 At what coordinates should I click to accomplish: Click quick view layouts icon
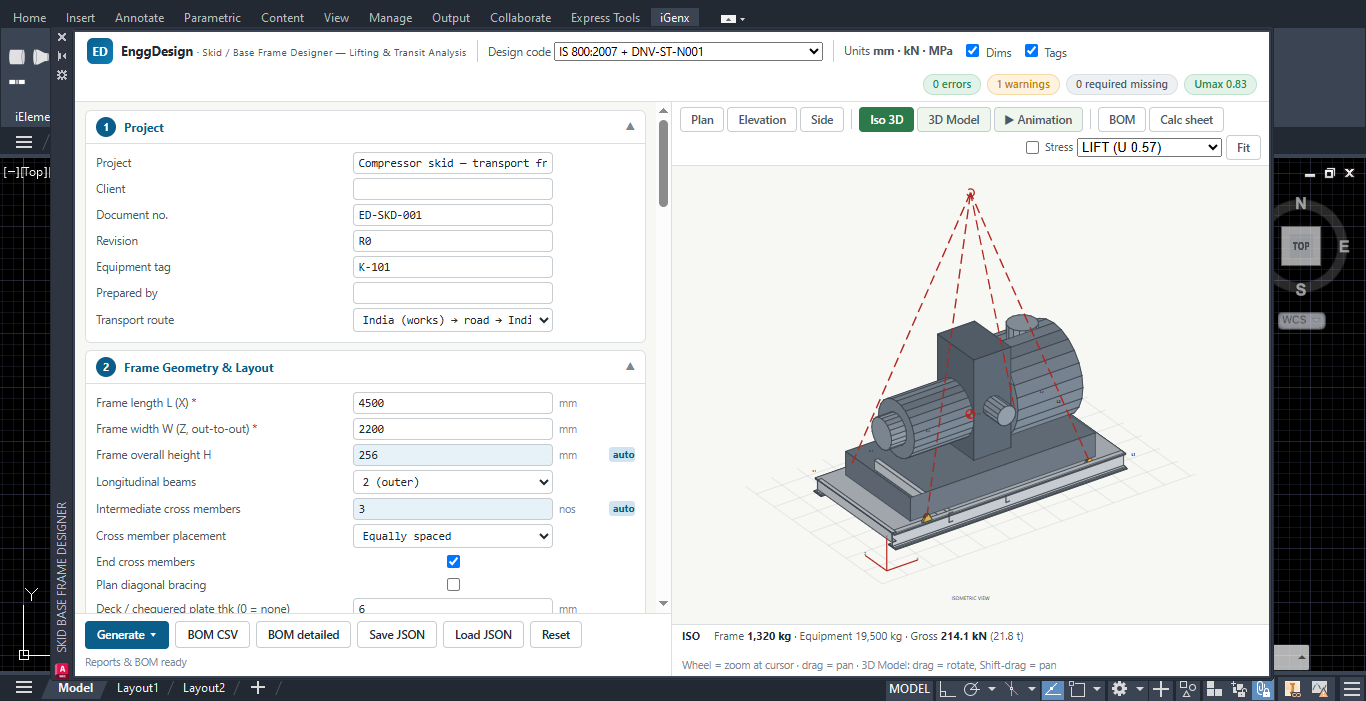pos(1215,689)
